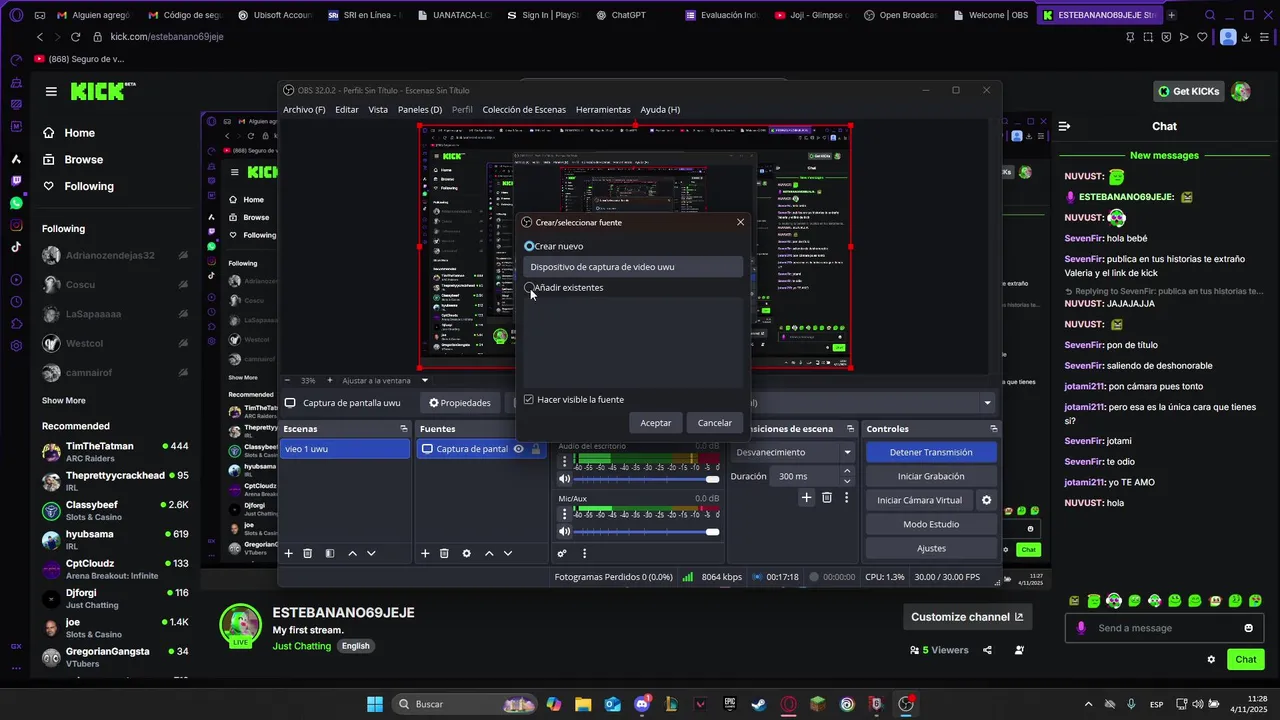This screenshot has width=1280, height=720.
Task: Open Mic/Aux options dots
Action: click(x=564, y=514)
